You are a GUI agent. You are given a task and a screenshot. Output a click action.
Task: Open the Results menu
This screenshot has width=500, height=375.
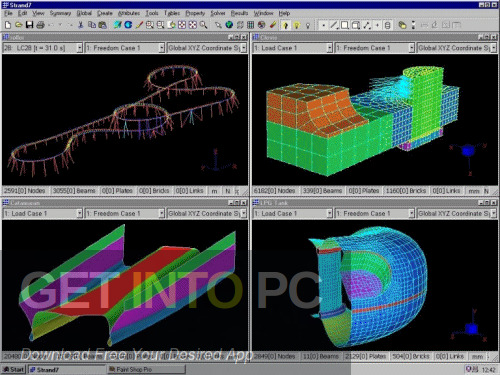coord(239,13)
